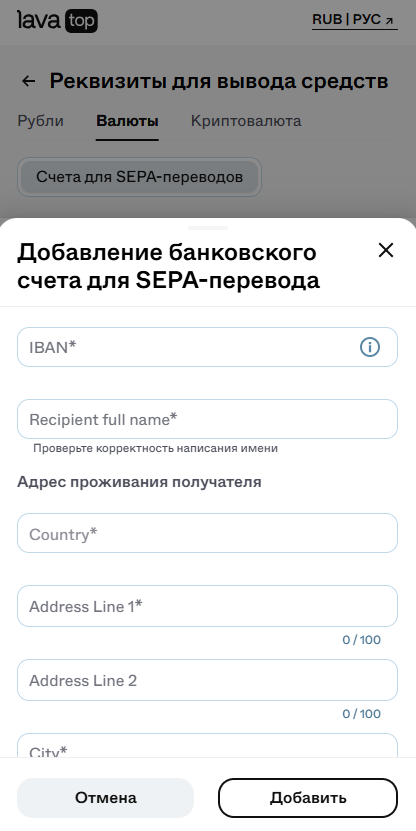The height and width of the screenshot is (831, 416).
Task: Open the lava top logo homepage
Action: click(57, 21)
